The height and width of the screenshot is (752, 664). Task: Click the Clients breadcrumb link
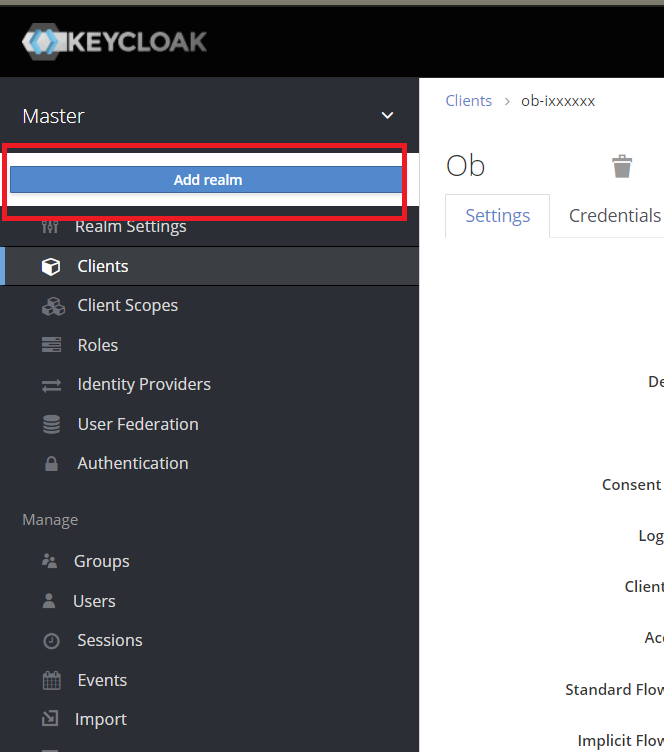(468, 101)
